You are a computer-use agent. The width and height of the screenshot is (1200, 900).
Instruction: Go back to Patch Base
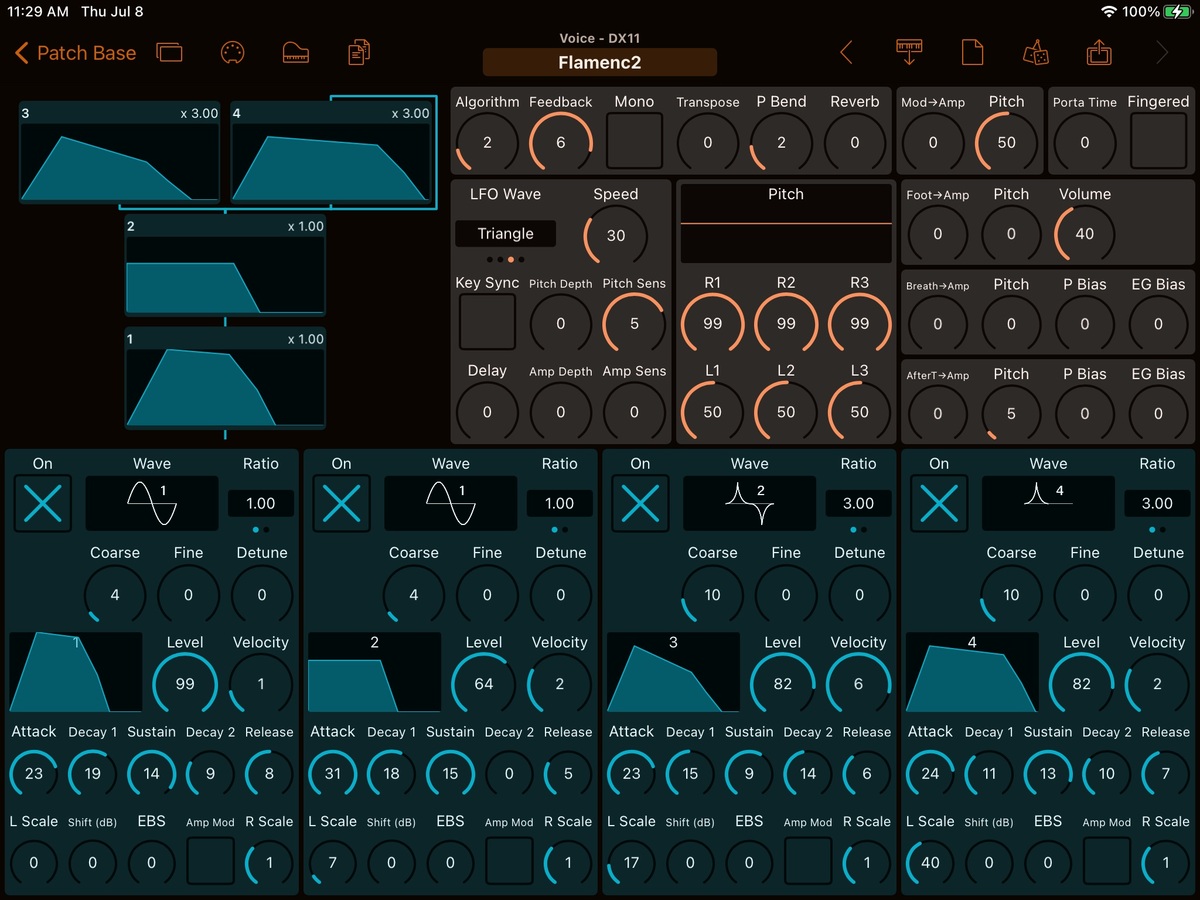(x=75, y=53)
